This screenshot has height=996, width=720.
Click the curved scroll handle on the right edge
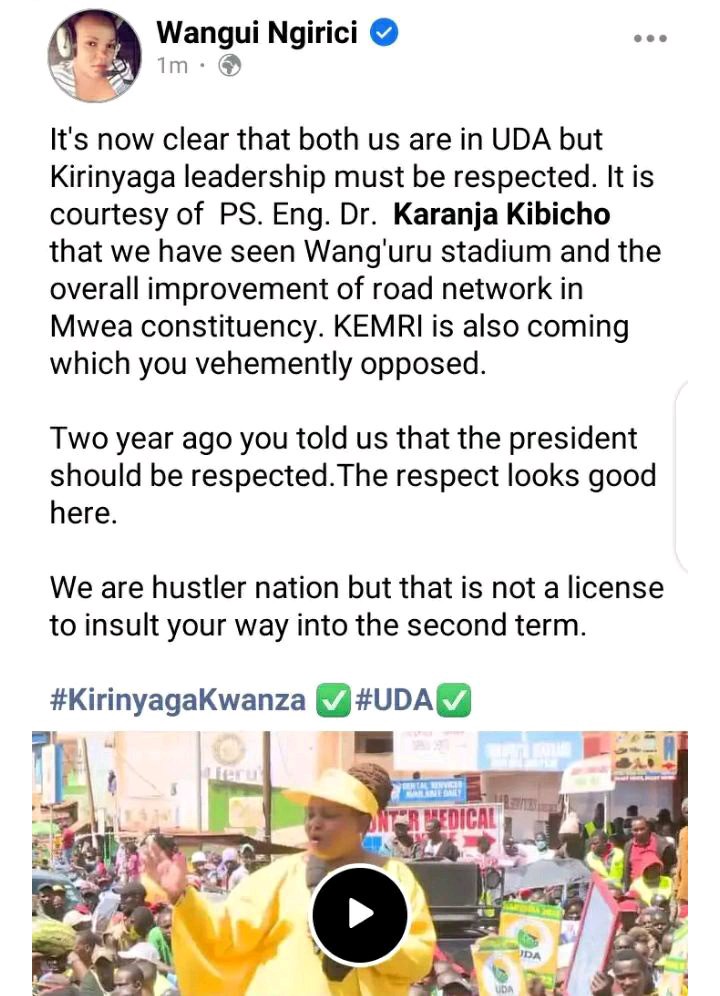(681, 476)
